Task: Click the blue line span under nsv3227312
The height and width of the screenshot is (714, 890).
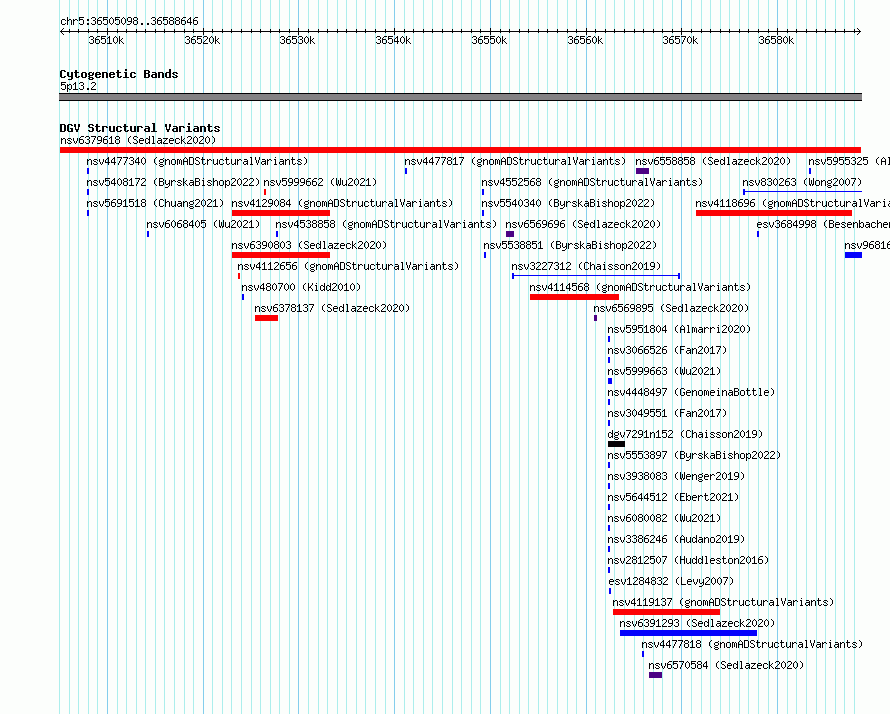Action: pyautogui.click(x=596, y=276)
